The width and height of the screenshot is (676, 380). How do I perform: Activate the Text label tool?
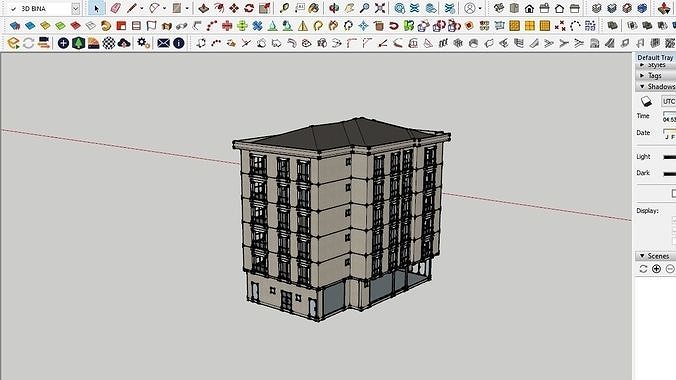[299, 8]
